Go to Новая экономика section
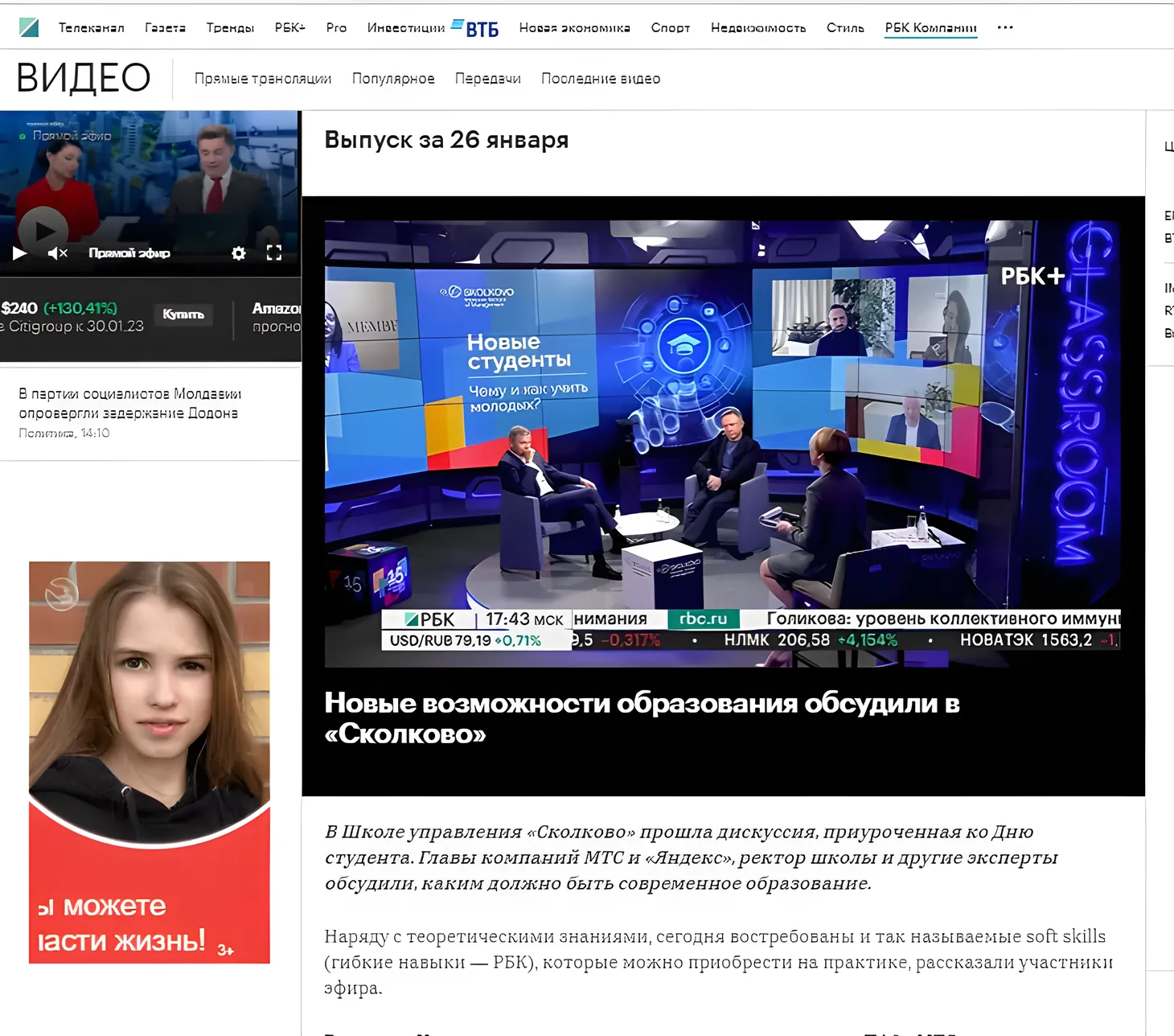 [x=574, y=28]
